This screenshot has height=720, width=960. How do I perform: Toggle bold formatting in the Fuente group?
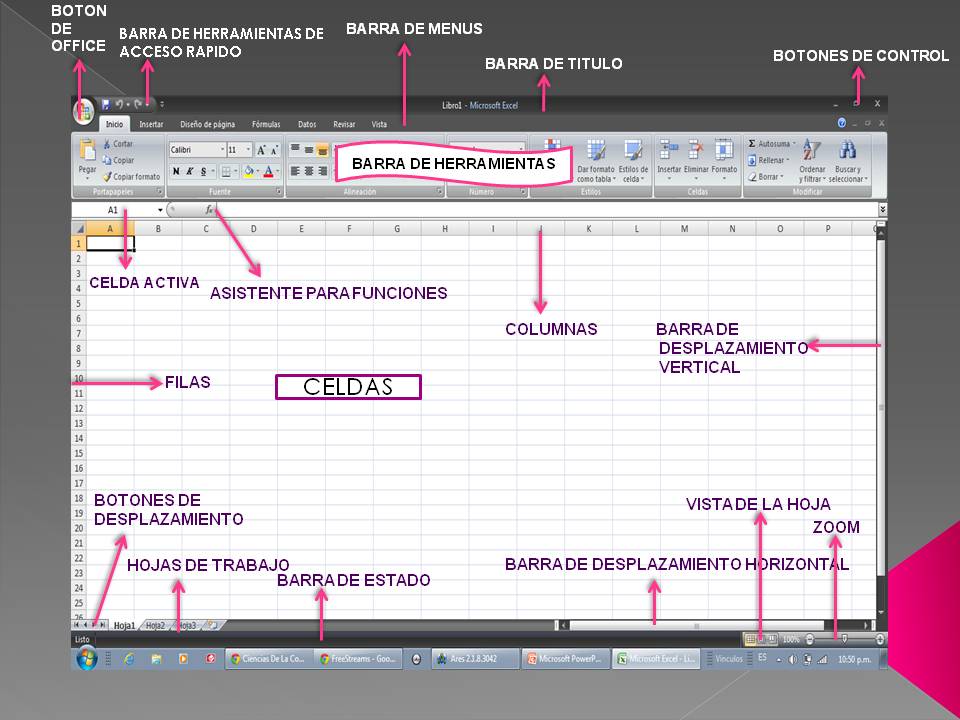pos(175,171)
